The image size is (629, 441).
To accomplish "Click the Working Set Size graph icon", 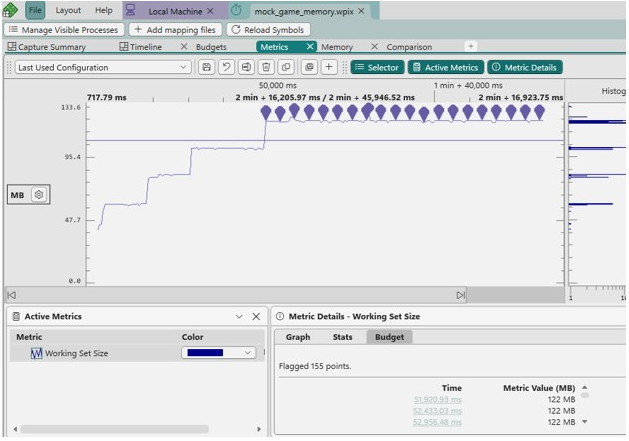I will pos(37,353).
